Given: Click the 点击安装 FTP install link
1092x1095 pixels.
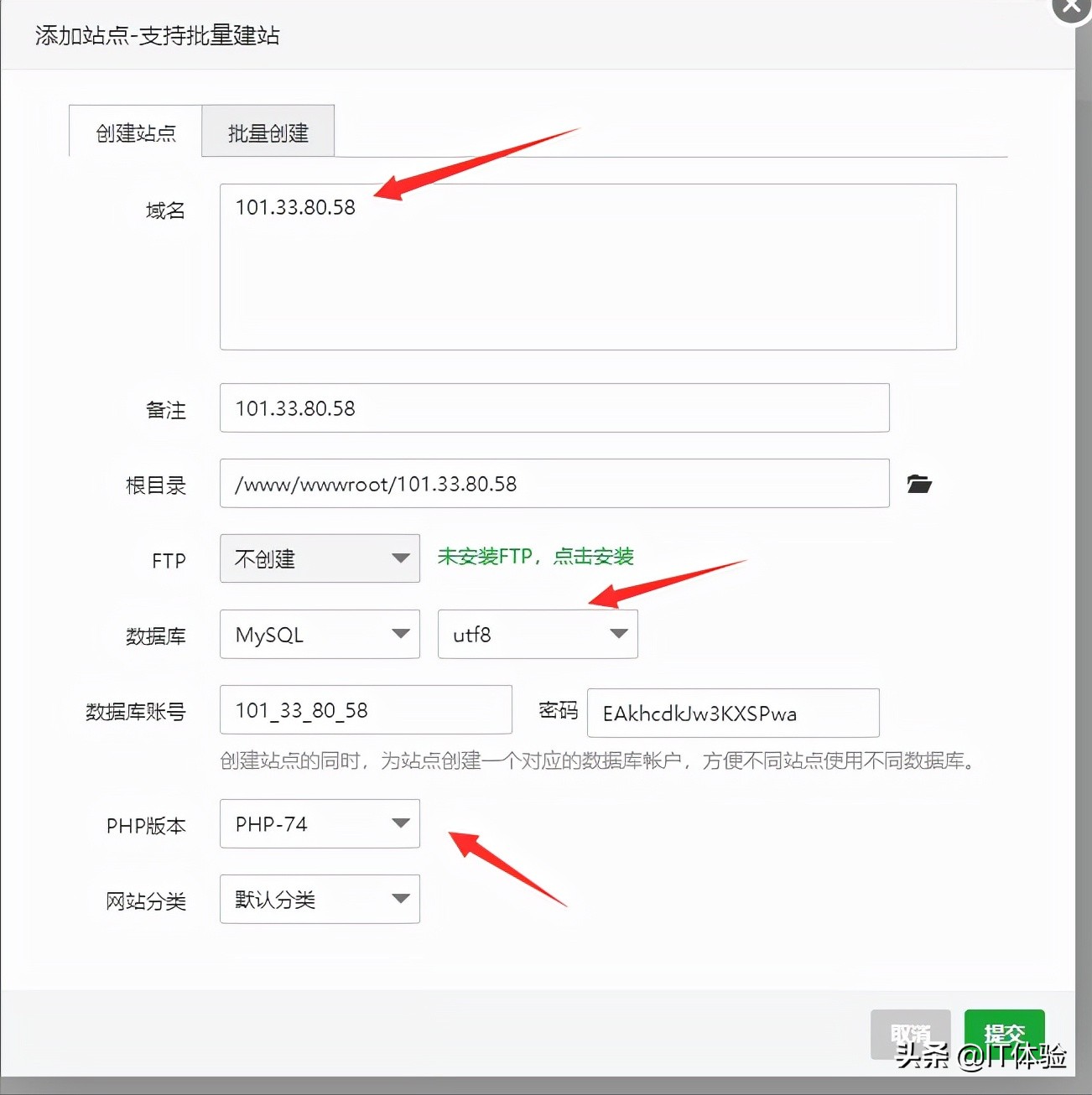Looking at the screenshot, I should click(594, 556).
